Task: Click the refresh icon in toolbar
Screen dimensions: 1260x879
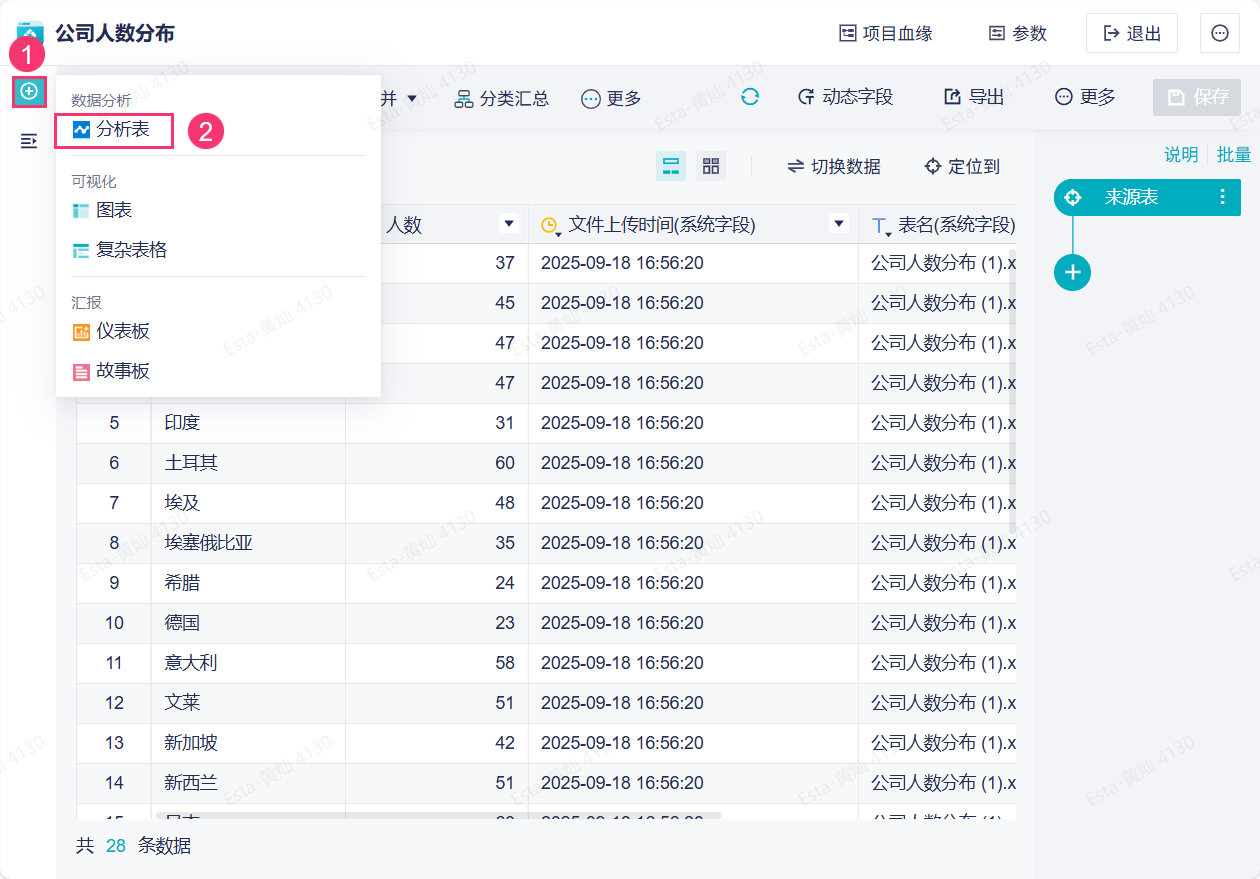Action: pyautogui.click(x=750, y=97)
